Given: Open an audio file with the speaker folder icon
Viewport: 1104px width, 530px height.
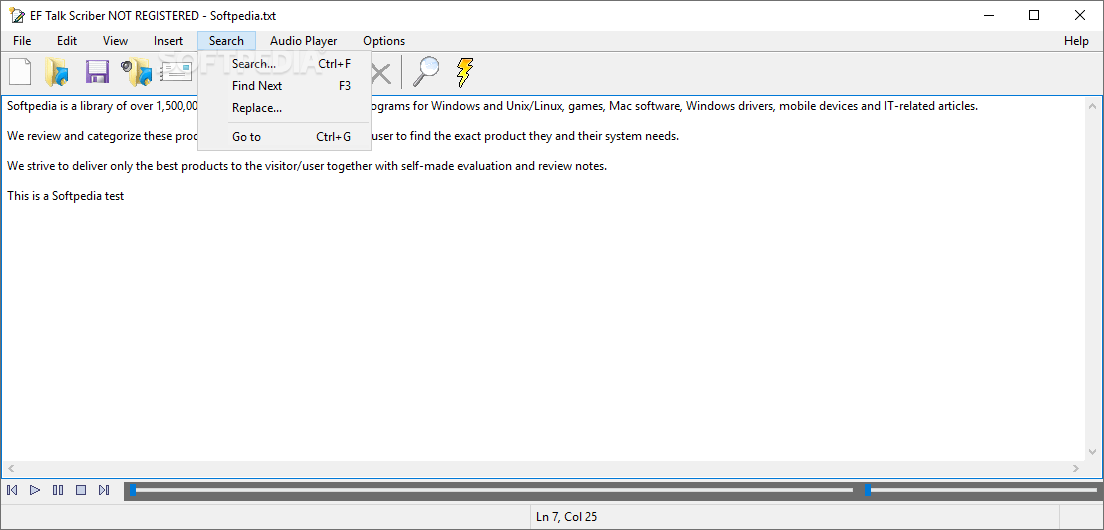Looking at the screenshot, I should (137, 72).
